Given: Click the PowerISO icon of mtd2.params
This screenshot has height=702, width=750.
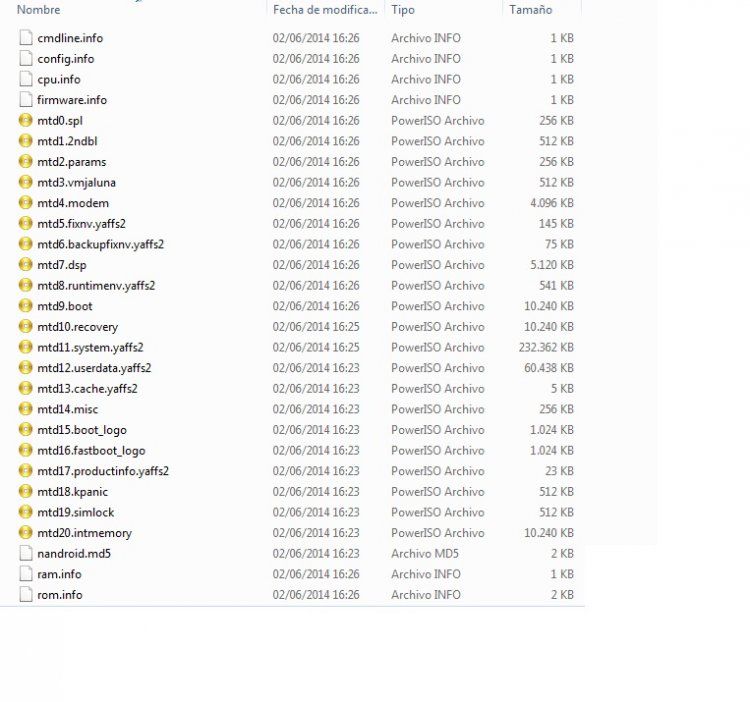Looking at the screenshot, I should [x=25, y=161].
